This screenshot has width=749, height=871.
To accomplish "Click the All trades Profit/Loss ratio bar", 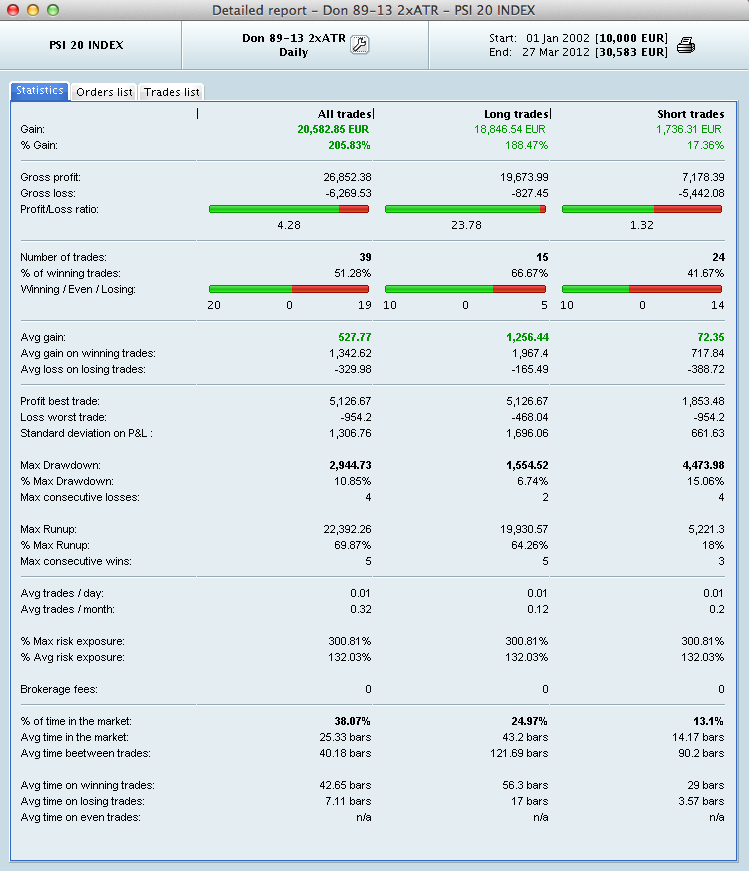I will (289, 209).
